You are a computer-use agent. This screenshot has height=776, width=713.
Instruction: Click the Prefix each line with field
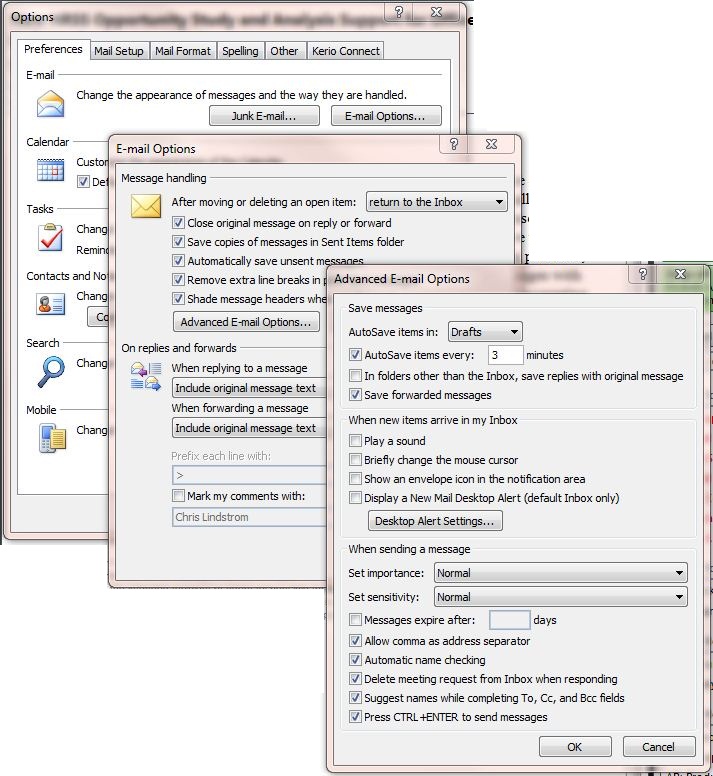[250, 475]
